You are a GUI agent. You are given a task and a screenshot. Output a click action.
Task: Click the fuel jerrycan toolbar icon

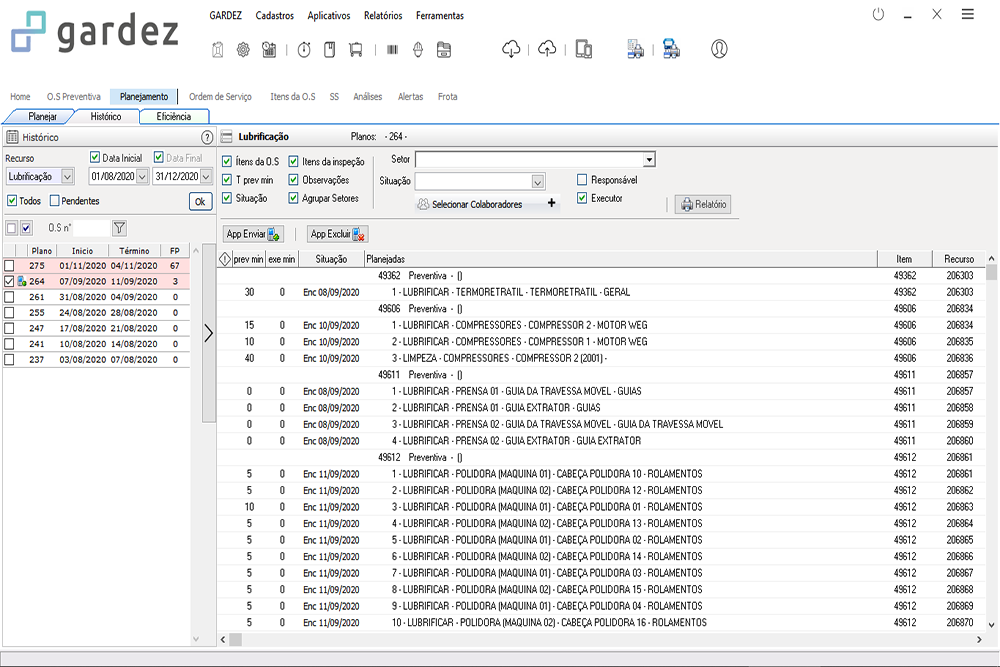point(217,49)
